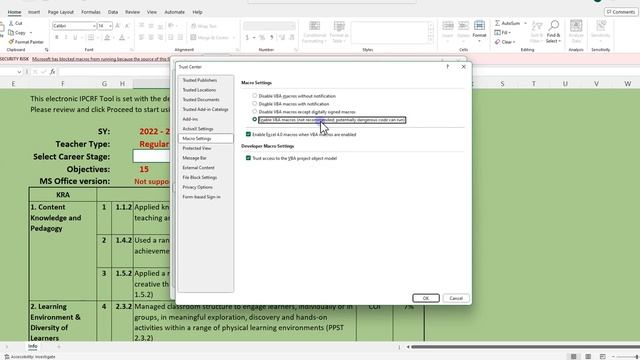
Task: Select Disable VBA macros with notification
Action: [x=255, y=104]
